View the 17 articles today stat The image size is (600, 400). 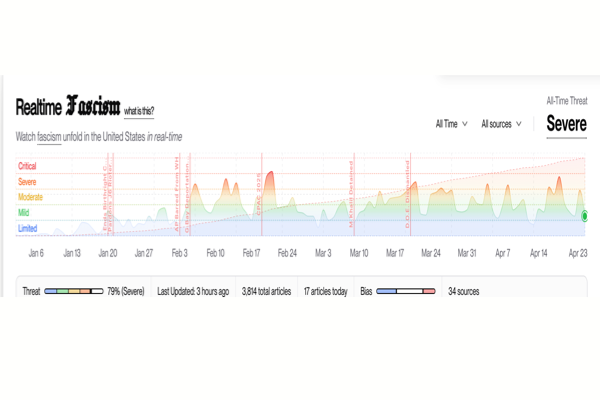click(326, 292)
